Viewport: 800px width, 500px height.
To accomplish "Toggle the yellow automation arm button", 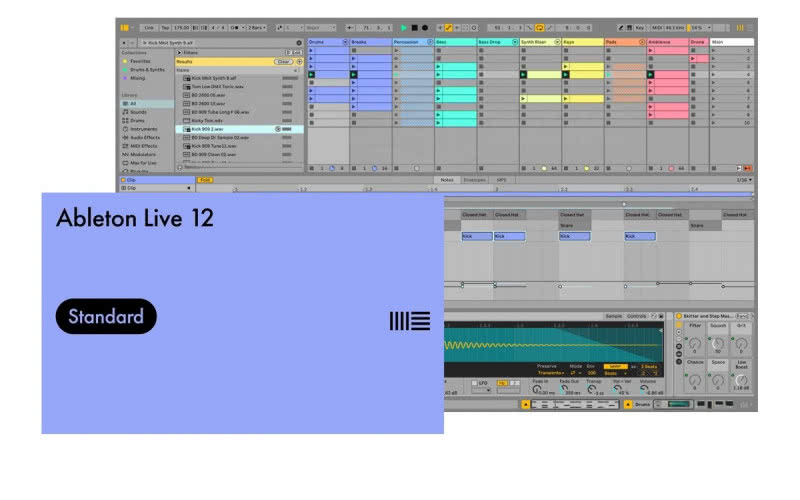I will (448, 28).
